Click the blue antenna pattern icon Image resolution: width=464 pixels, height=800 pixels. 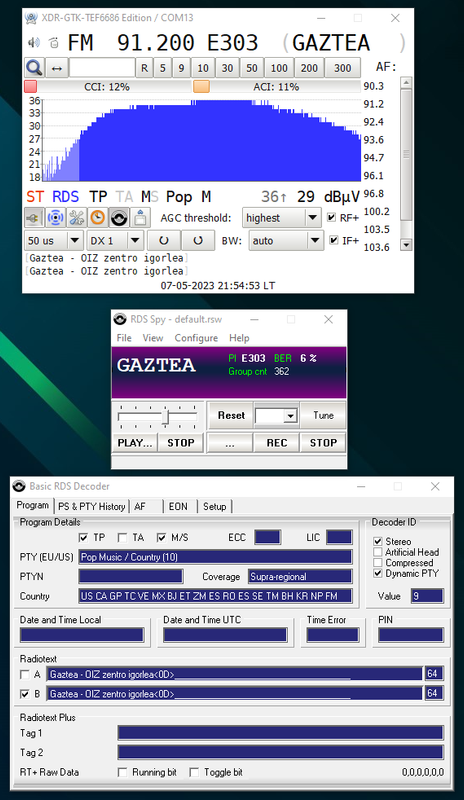click(55, 218)
